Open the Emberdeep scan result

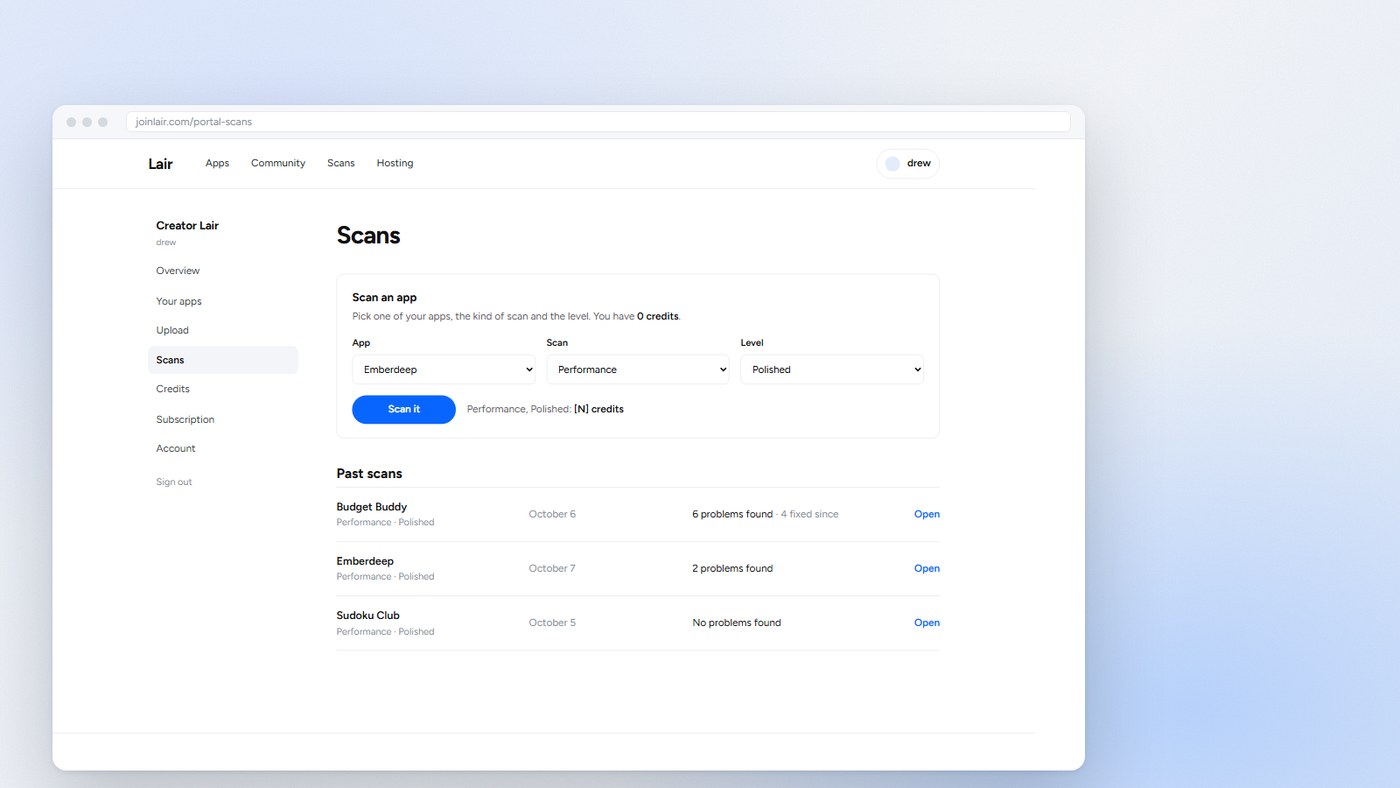tap(927, 568)
